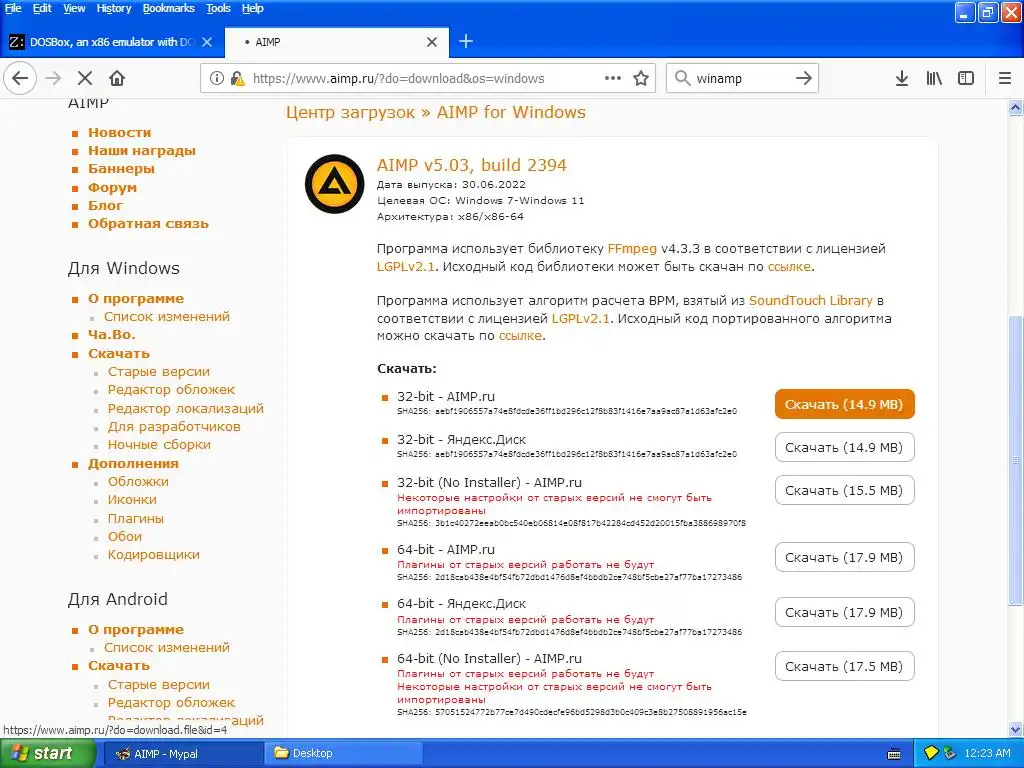Open the Плагины add-ons link
Image resolution: width=1024 pixels, height=768 pixels.
(x=136, y=519)
